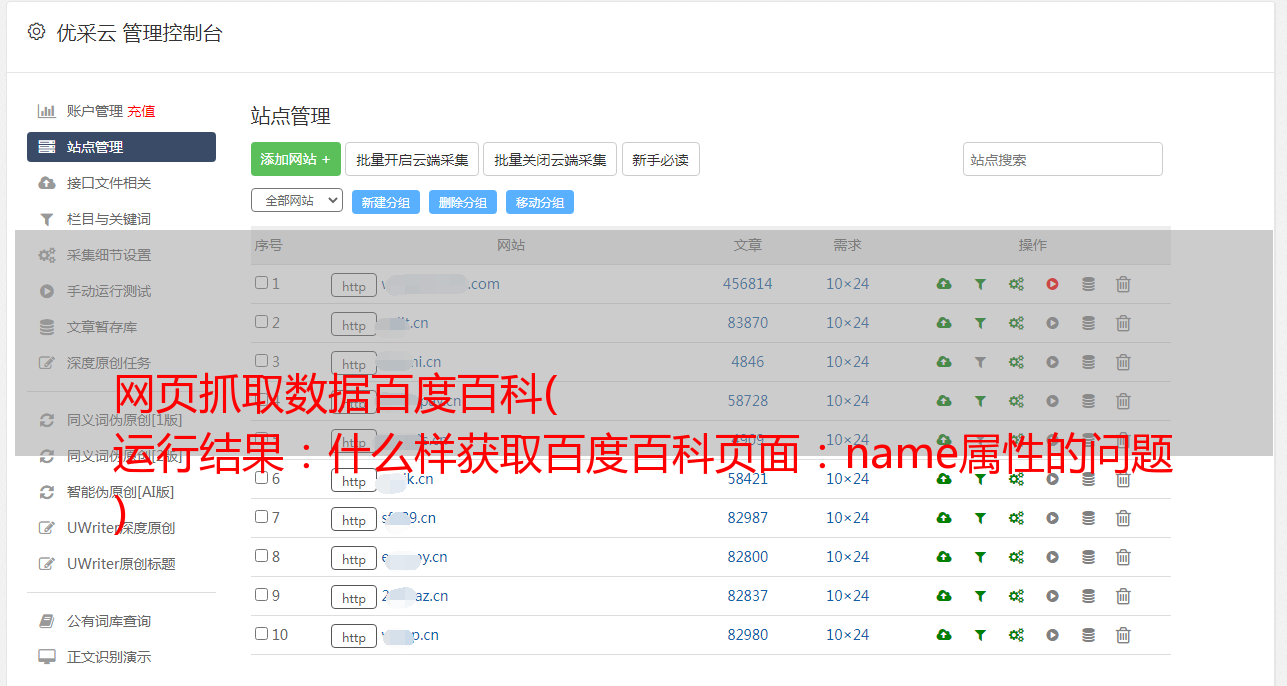Click header gear icon beside 优采云 管理控制台

pyautogui.click(x=36, y=32)
